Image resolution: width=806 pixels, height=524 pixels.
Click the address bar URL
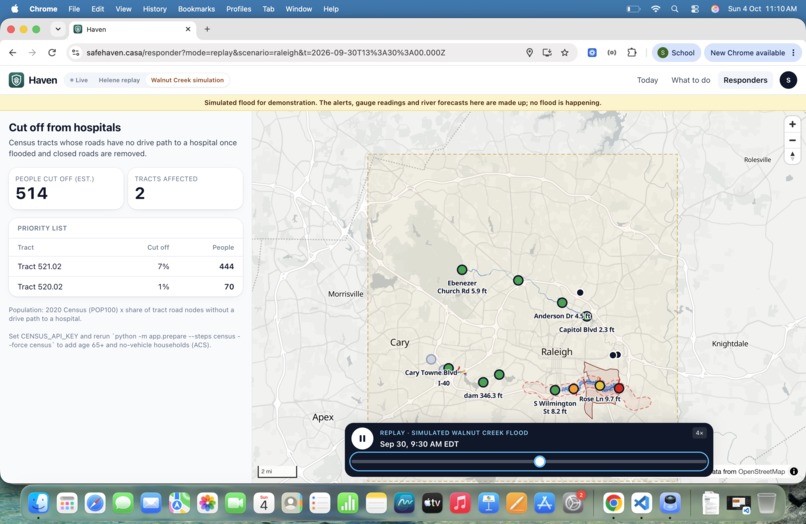tap(266, 52)
